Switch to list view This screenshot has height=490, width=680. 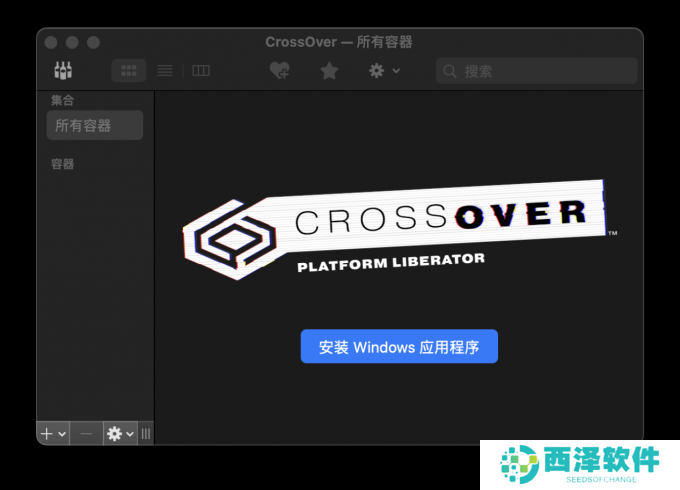pos(165,71)
